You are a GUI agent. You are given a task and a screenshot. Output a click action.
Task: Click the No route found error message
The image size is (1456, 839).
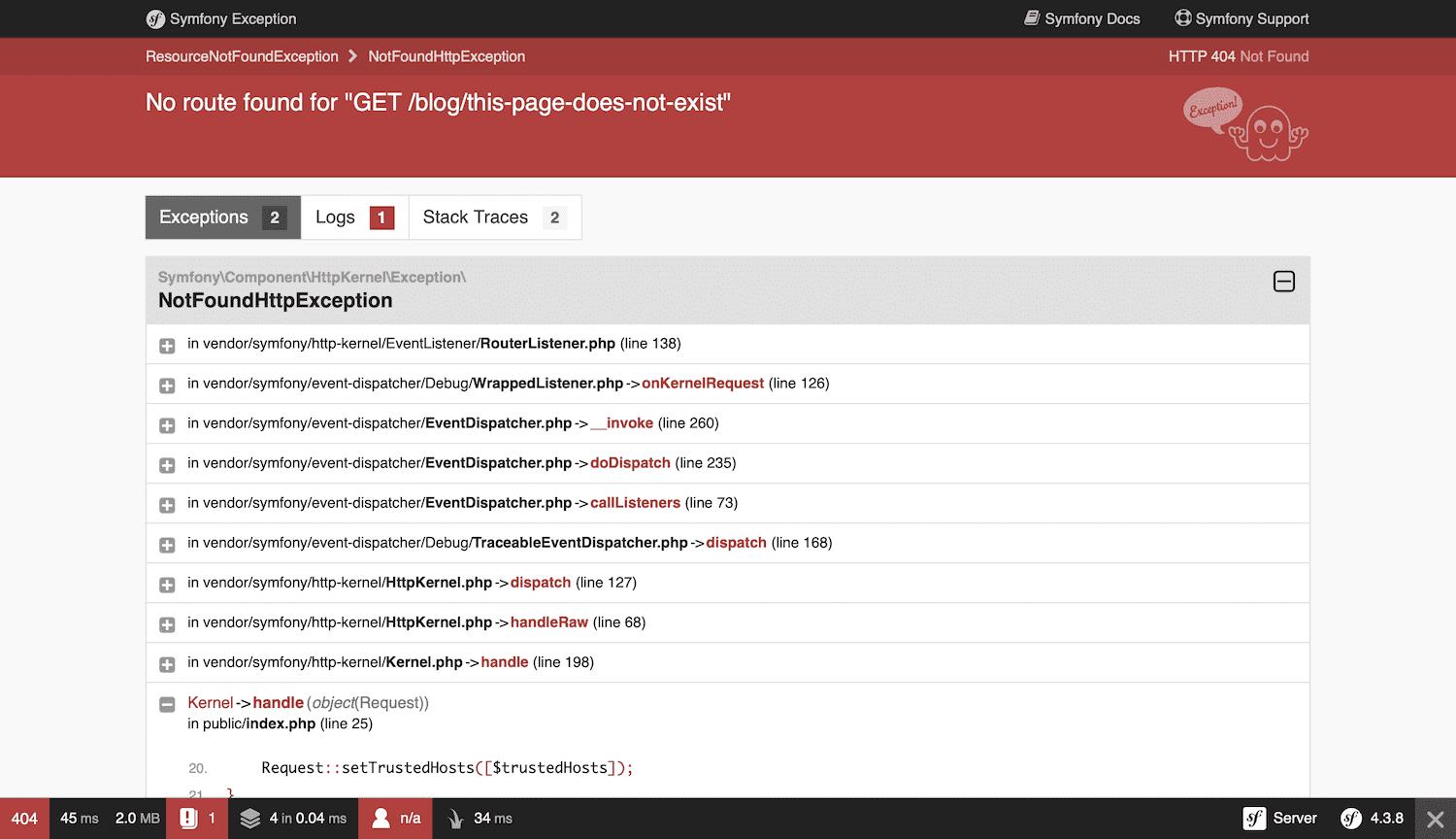pyautogui.click(x=438, y=103)
